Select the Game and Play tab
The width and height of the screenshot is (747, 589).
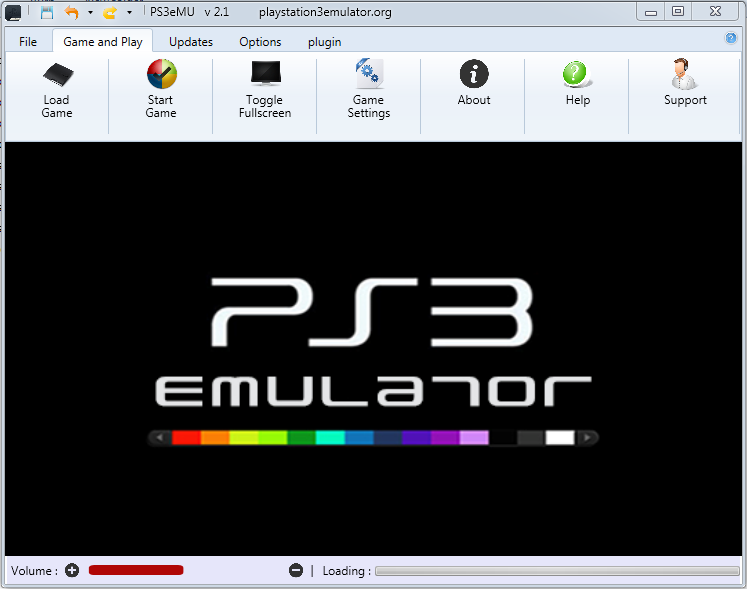(103, 42)
